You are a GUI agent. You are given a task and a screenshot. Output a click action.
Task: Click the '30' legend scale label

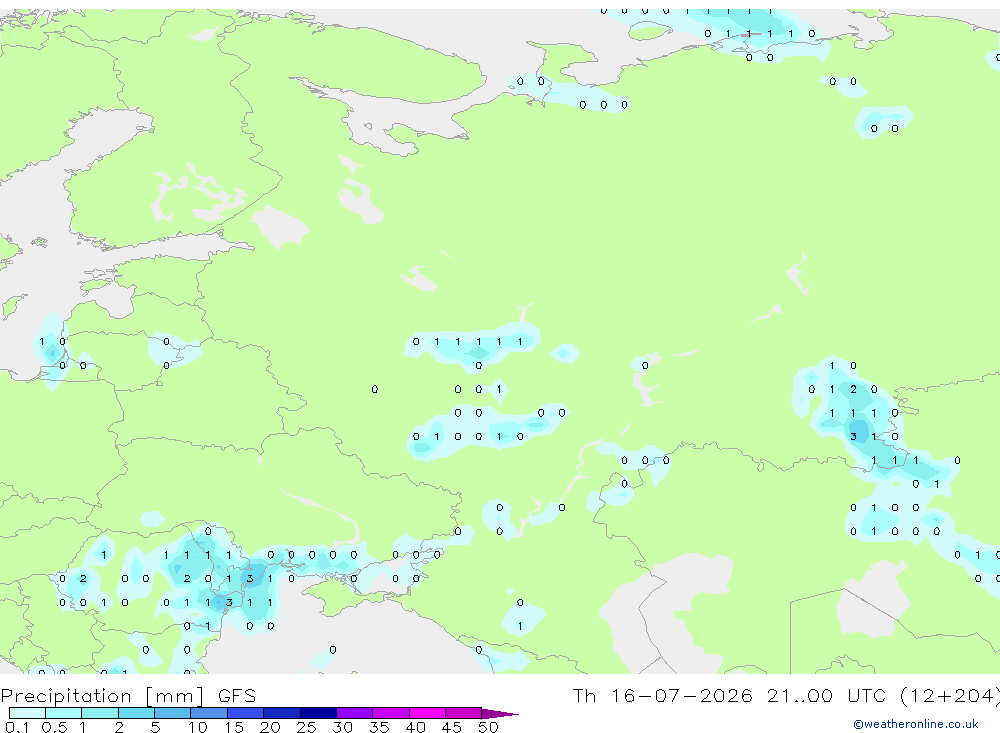[342, 727]
